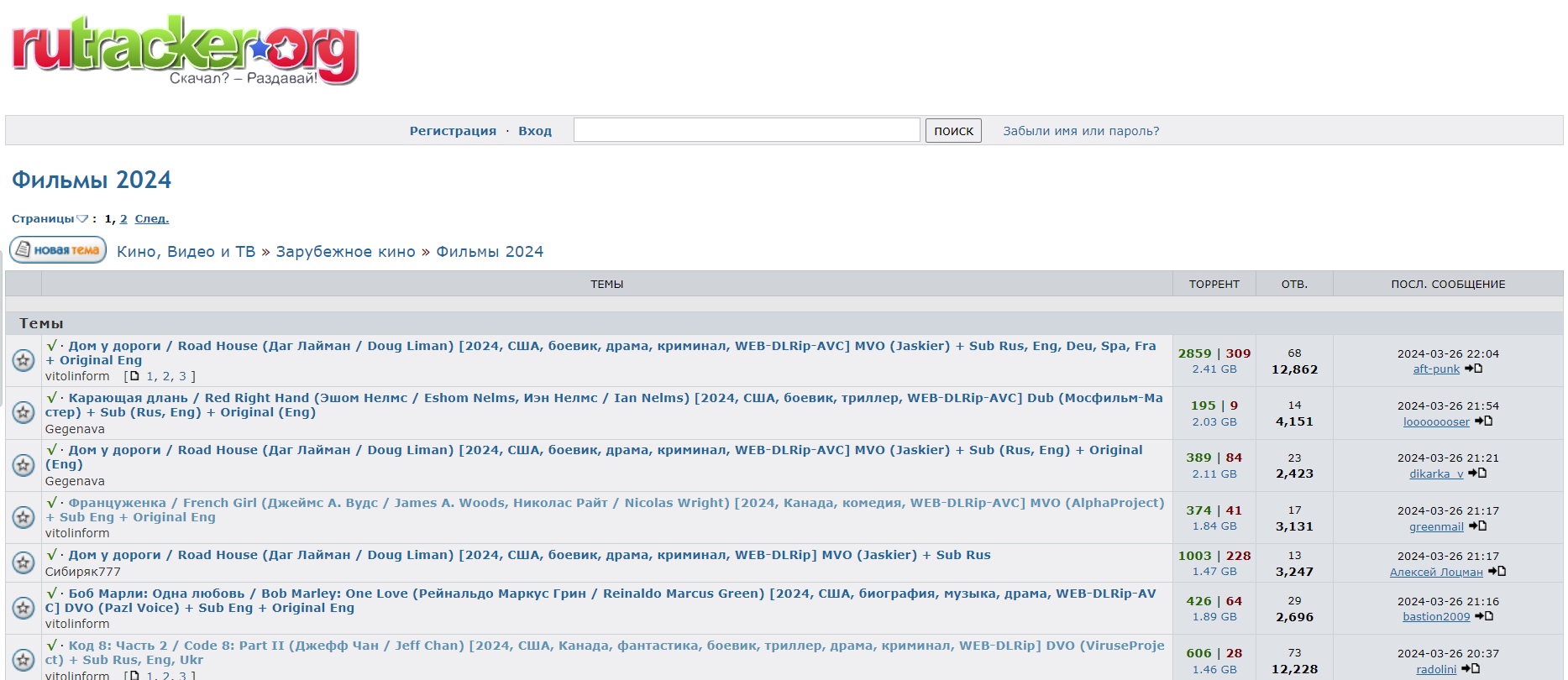
Task: Open the Регистрация link
Action: click(x=453, y=131)
